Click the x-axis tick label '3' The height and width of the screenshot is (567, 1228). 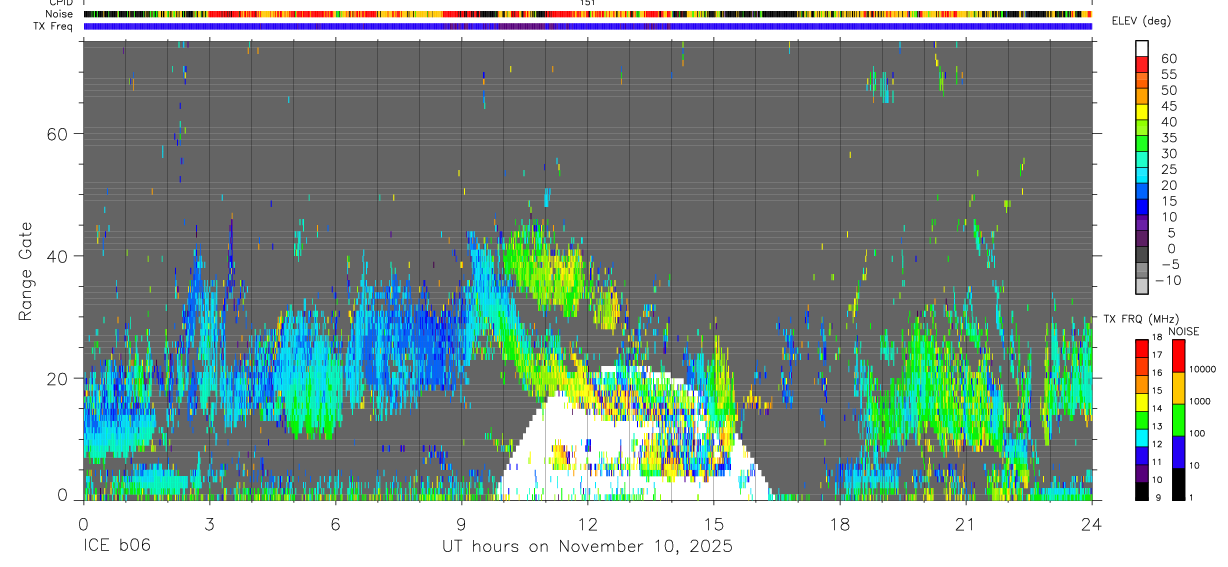pos(209,524)
